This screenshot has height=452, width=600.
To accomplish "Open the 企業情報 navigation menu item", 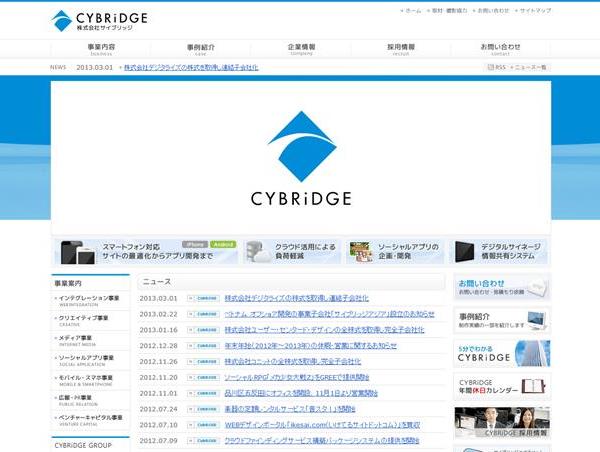I will pos(301,49).
